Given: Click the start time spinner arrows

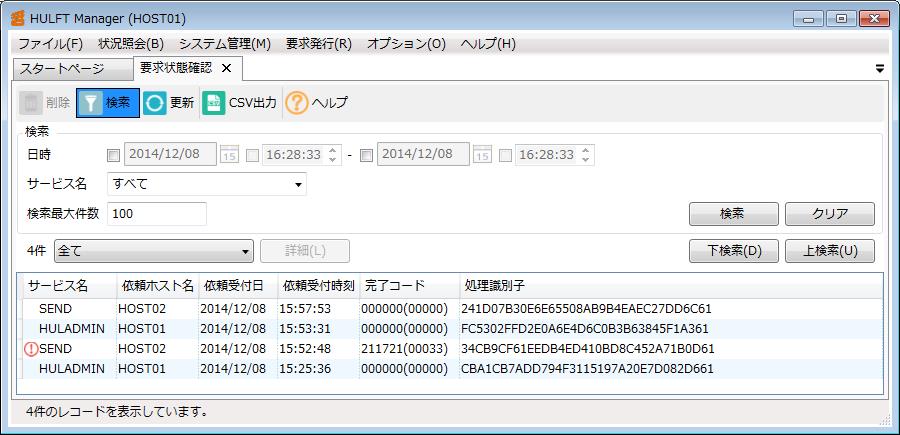Looking at the screenshot, I should pyautogui.click(x=333, y=155).
